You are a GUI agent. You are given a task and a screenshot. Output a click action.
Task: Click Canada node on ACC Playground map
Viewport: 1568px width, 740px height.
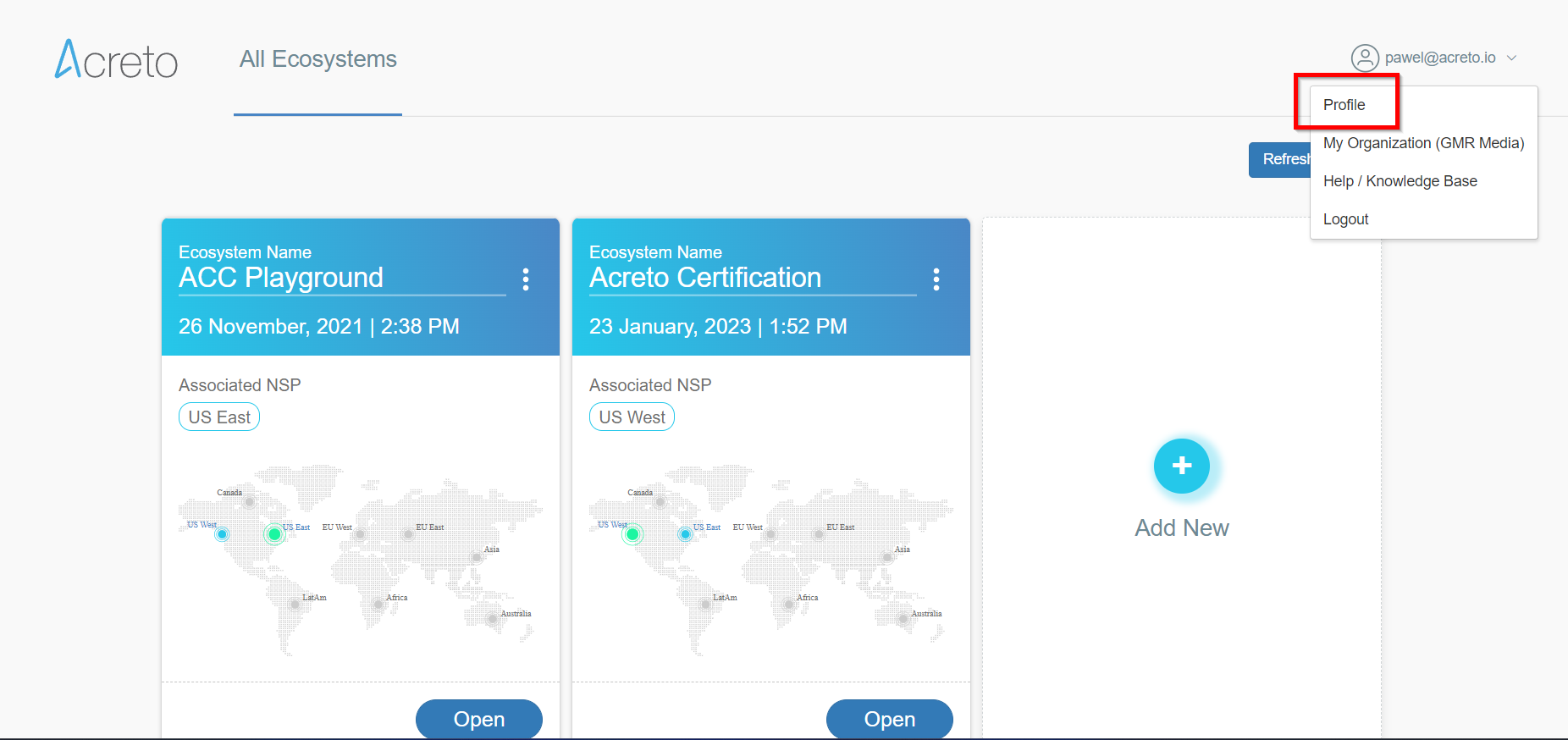[x=250, y=502]
